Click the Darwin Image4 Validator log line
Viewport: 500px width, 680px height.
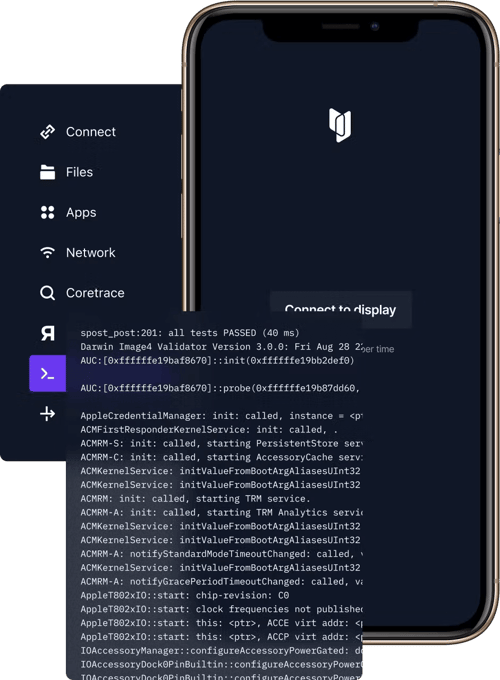click(221, 347)
